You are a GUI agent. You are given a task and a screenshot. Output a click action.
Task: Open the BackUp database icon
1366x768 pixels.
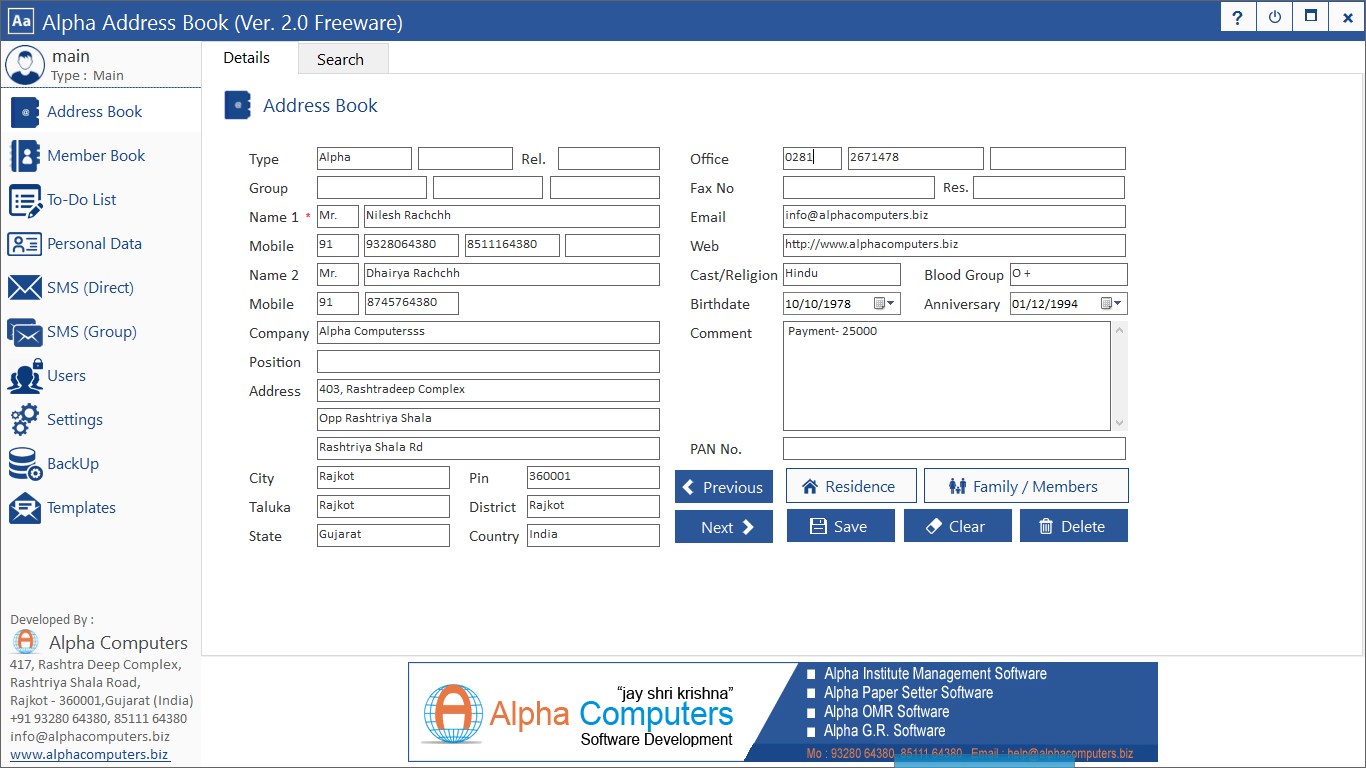pos(25,464)
